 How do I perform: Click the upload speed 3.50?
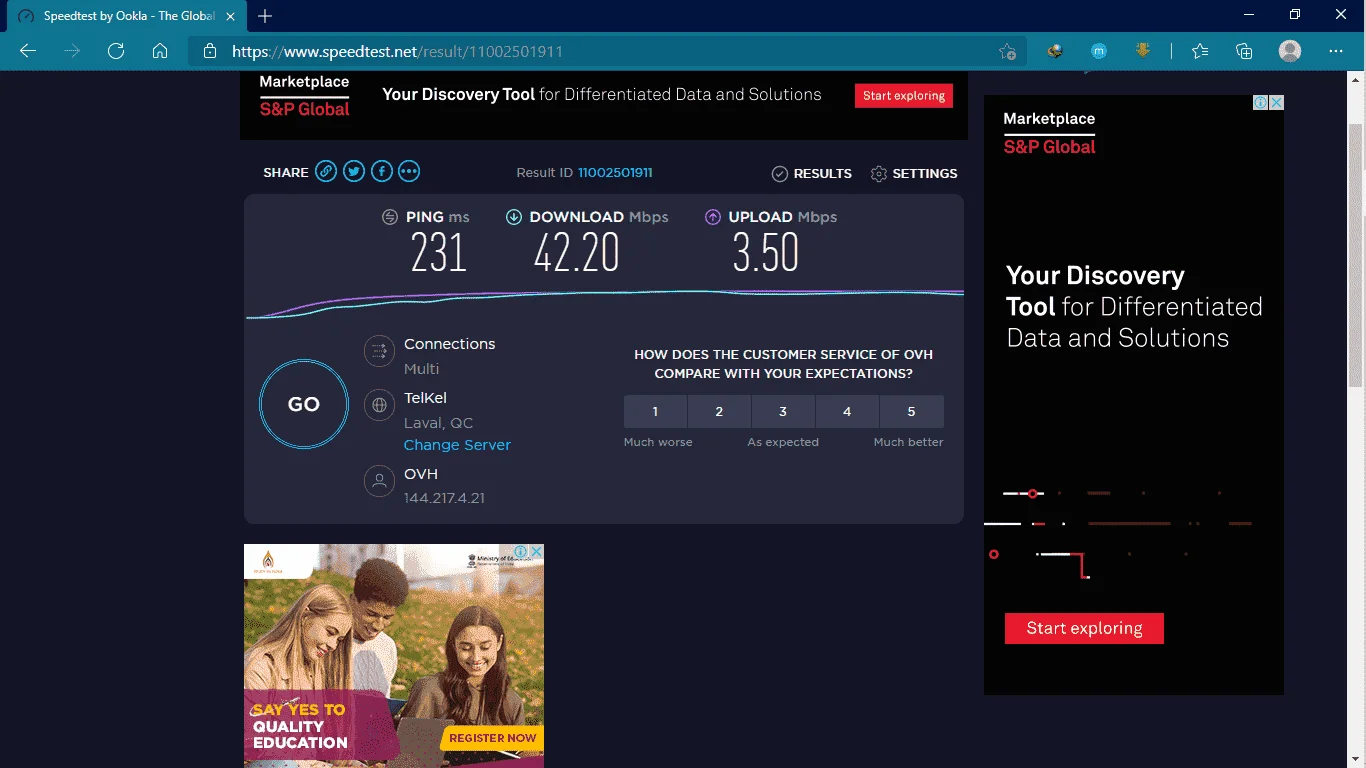[x=766, y=253]
